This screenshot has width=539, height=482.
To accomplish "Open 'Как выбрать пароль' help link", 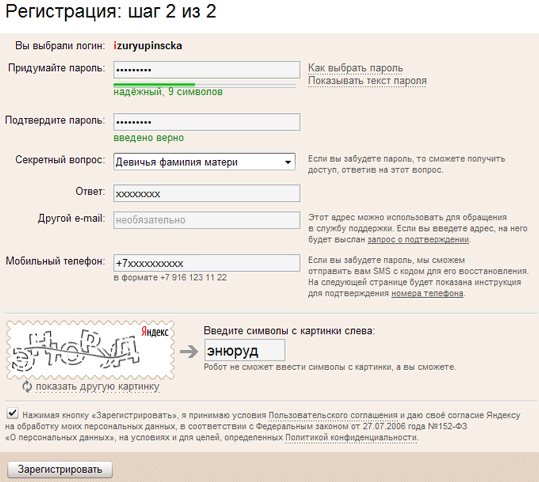I will (355, 68).
